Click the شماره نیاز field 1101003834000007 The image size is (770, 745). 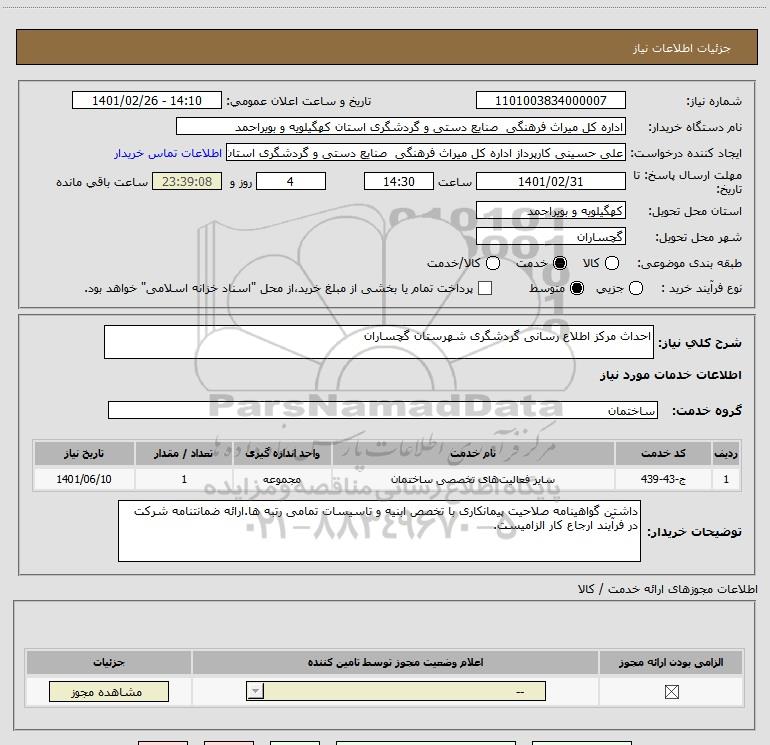(x=550, y=100)
